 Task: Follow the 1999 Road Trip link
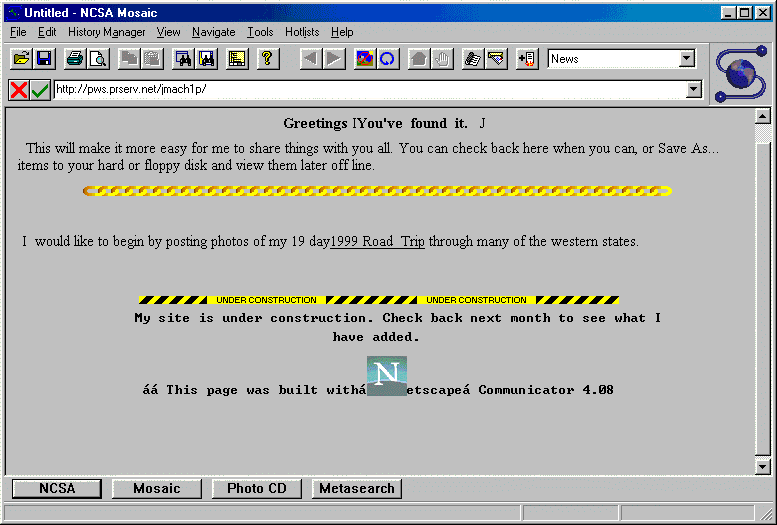click(377, 241)
